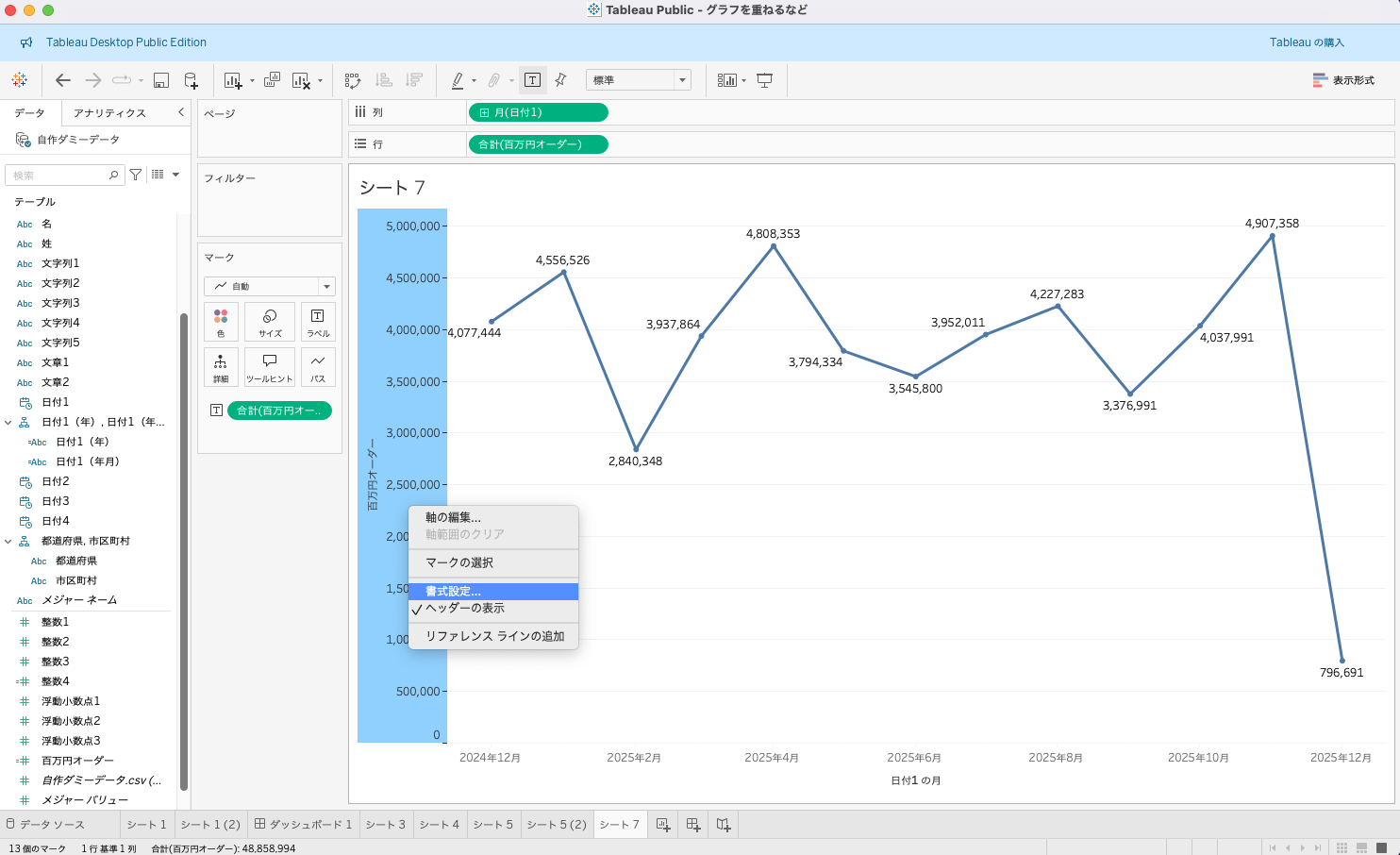The height and width of the screenshot is (855, 1400).
Task: Click the swap rows and columns icon
Action: pos(353,80)
